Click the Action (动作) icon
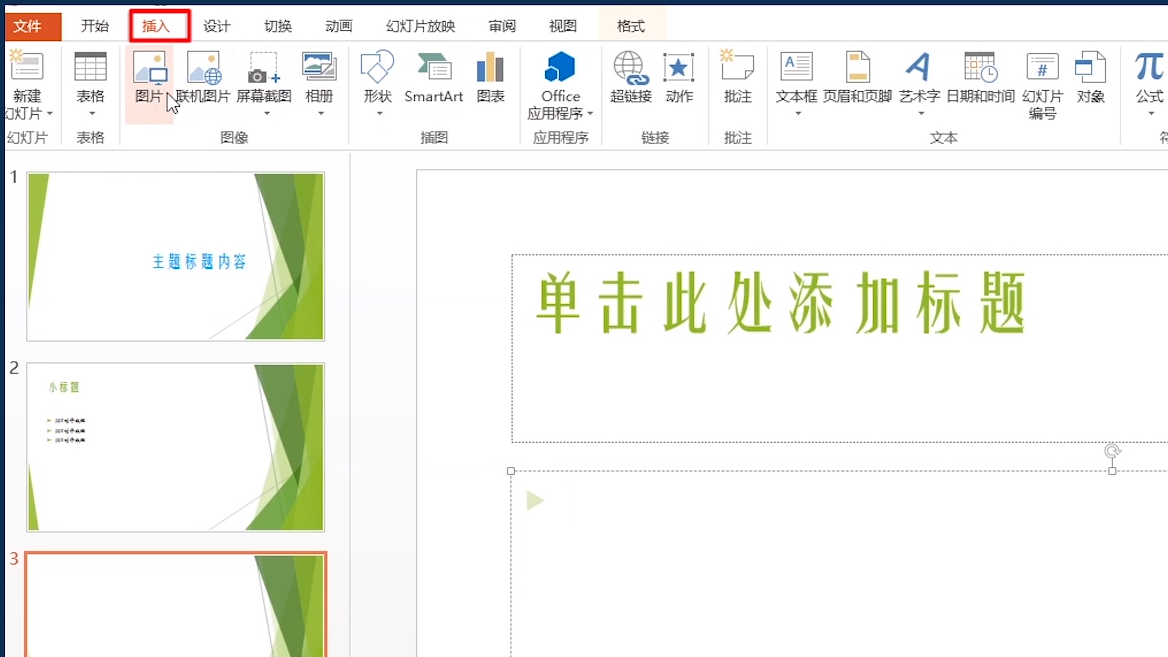 (x=679, y=67)
